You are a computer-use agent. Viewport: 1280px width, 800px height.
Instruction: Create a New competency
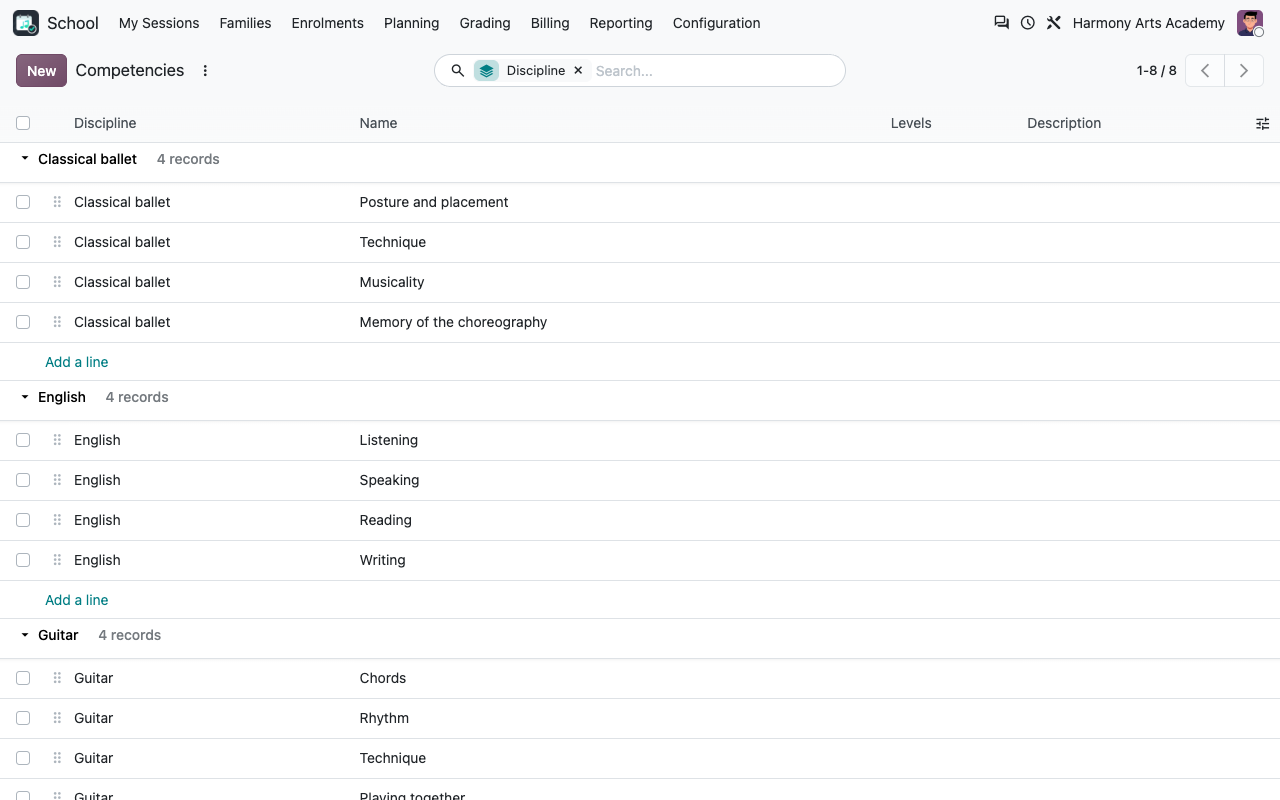41,71
